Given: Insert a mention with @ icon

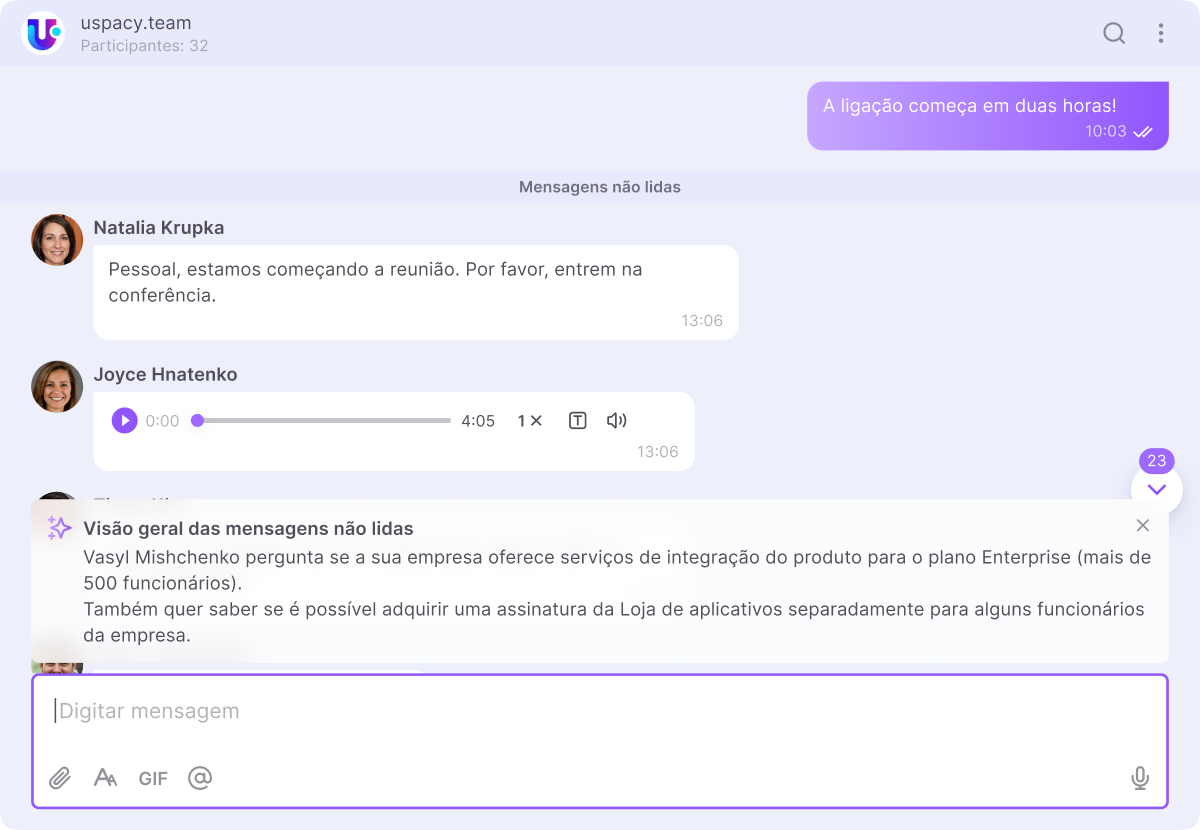Looking at the screenshot, I should click(200, 778).
